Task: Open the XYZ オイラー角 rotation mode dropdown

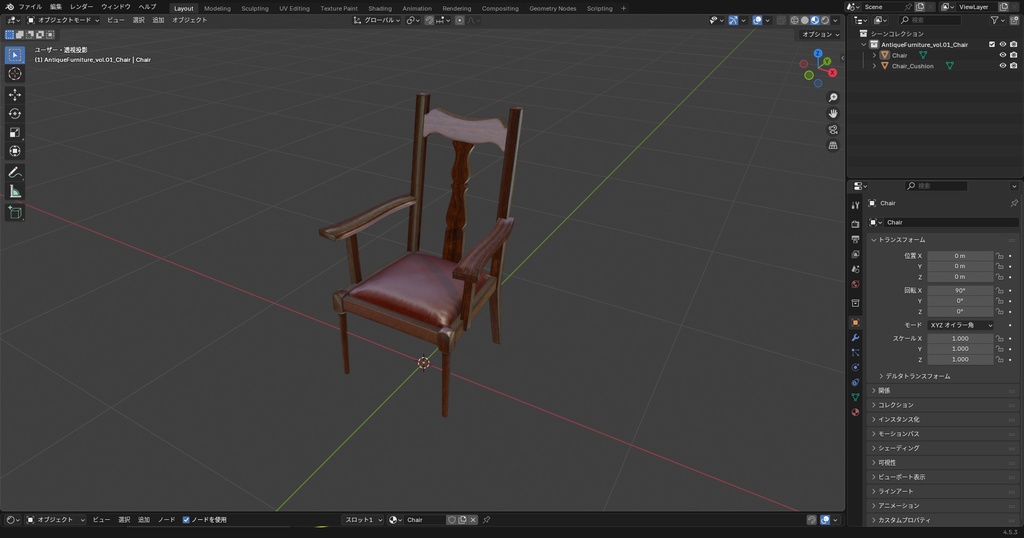Action: pos(960,325)
